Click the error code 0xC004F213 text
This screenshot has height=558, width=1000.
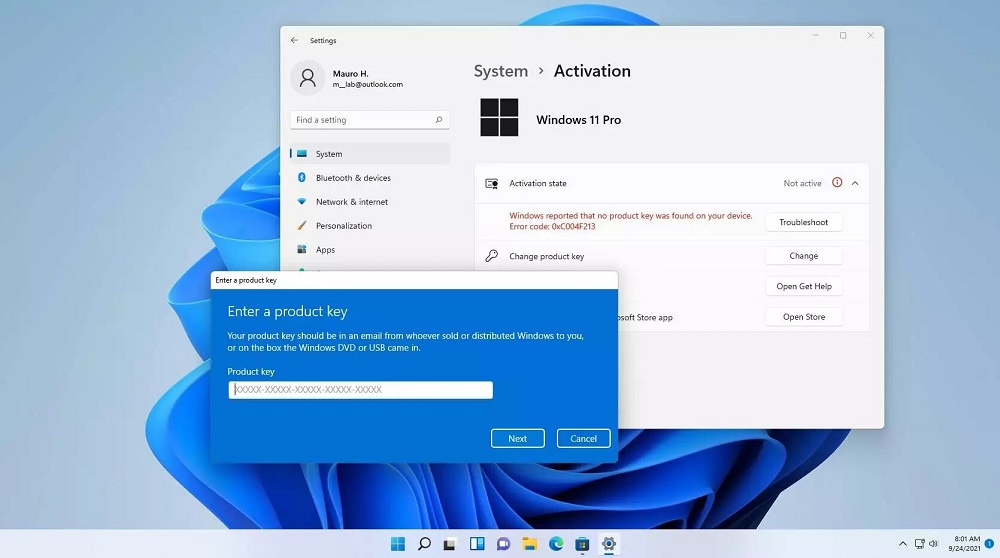[552, 226]
